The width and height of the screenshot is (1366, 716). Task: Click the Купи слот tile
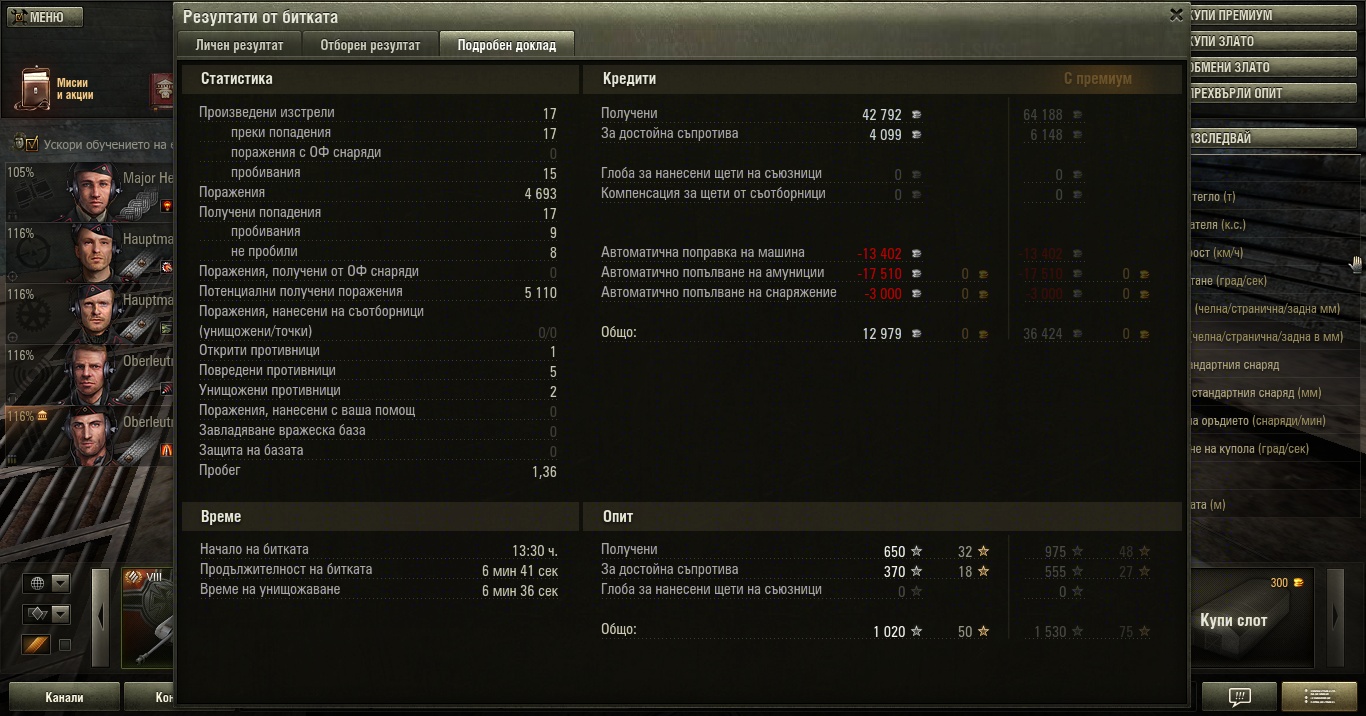pos(1248,617)
